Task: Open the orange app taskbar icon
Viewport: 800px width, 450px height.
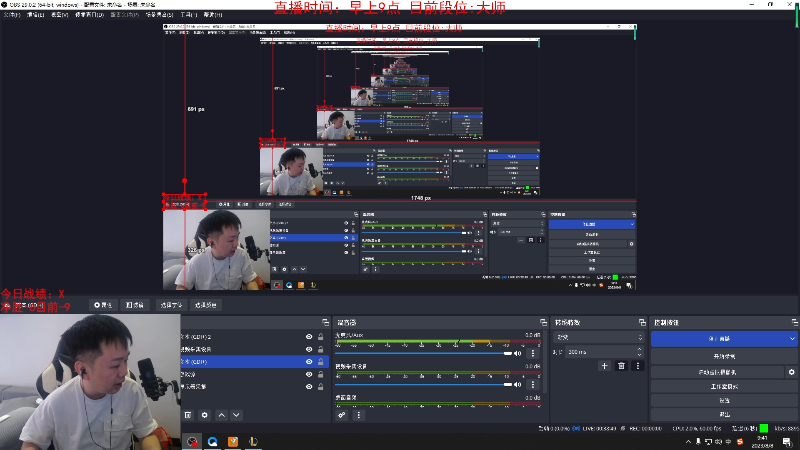Action: coord(233,441)
